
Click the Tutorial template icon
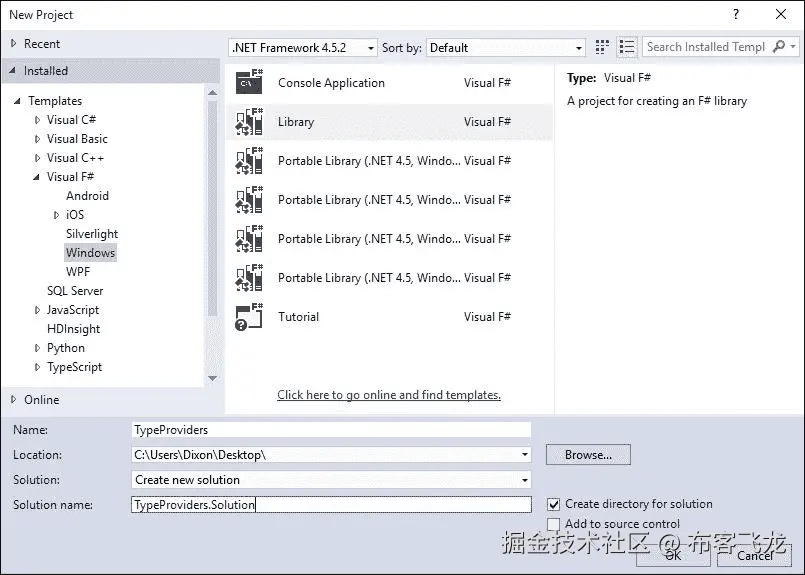pyautogui.click(x=250, y=317)
